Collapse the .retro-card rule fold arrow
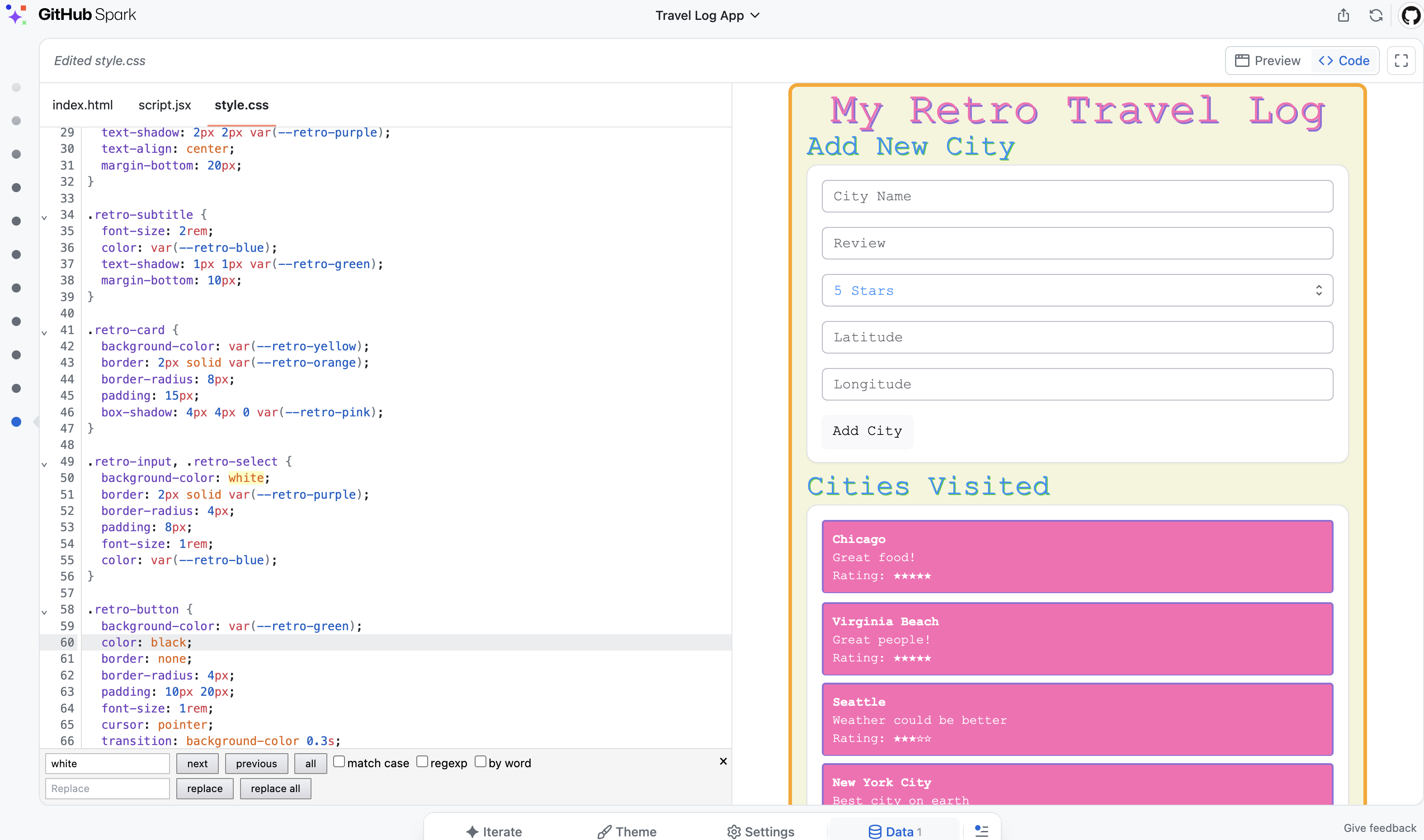 tap(44, 333)
